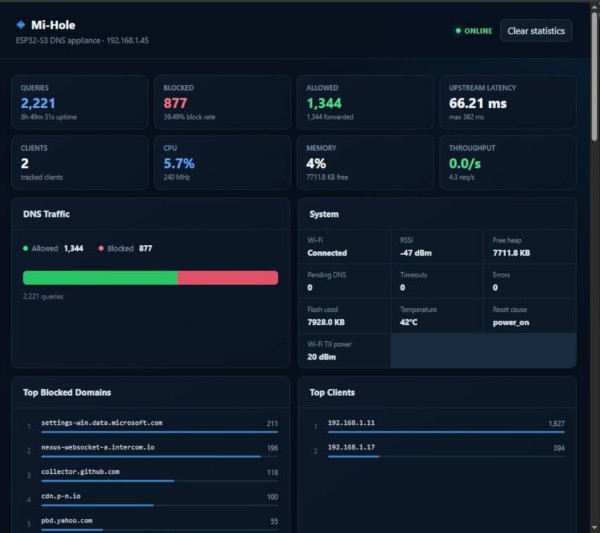This screenshot has width=600, height=533.
Task: Click the RSSI -47 dBm value
Action: click(416, 253)
